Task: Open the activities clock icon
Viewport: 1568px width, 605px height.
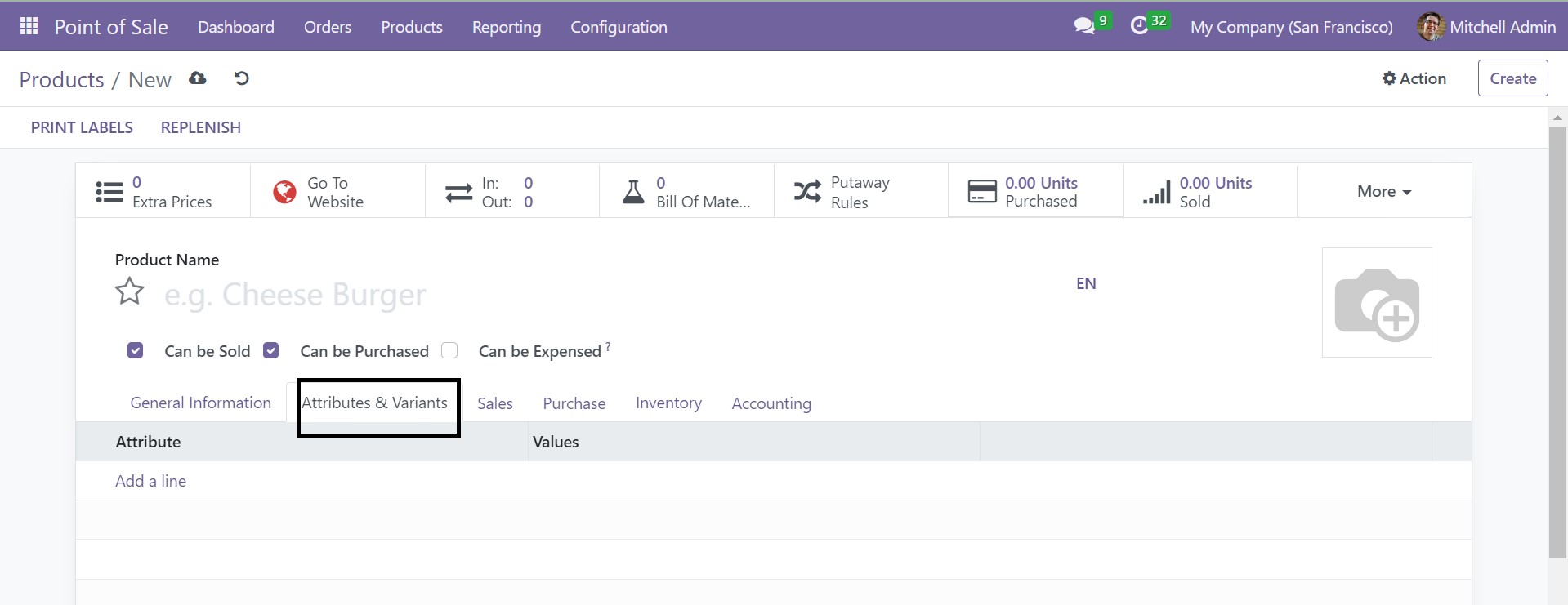Action: tap(1139, 26)
